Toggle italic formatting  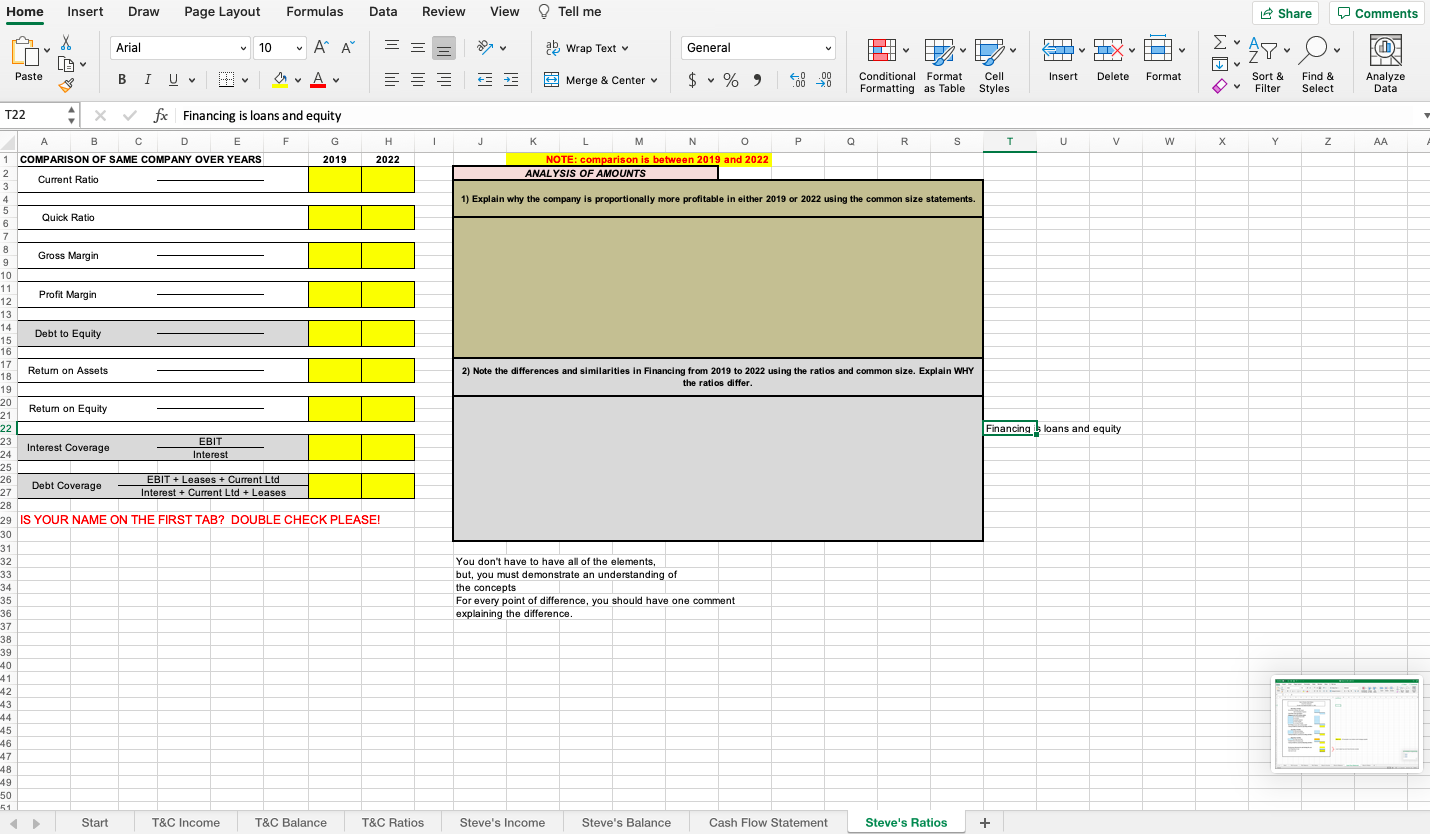click(x=146, y=79)
